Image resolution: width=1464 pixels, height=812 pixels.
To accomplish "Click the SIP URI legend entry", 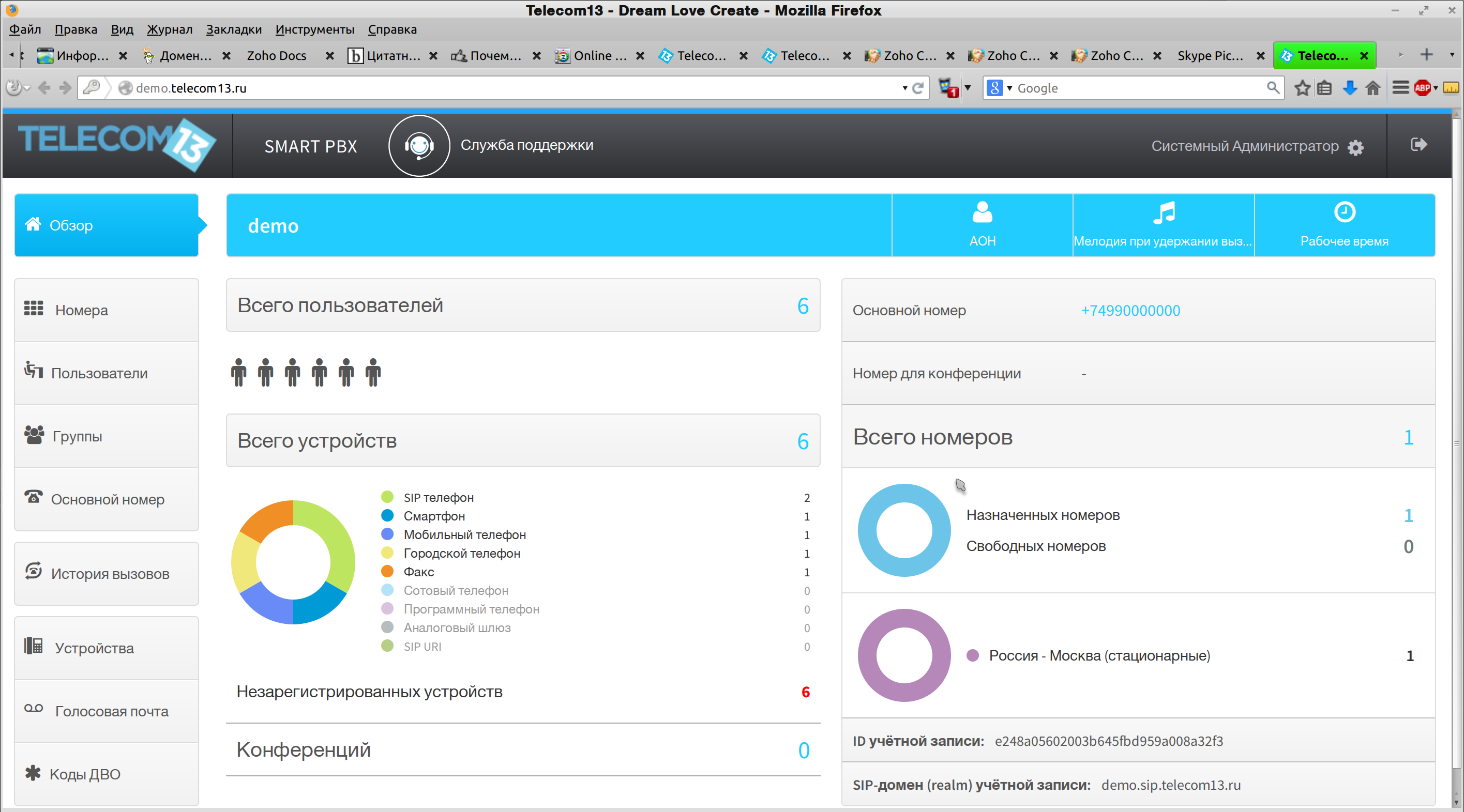I will tap(422, 647).
